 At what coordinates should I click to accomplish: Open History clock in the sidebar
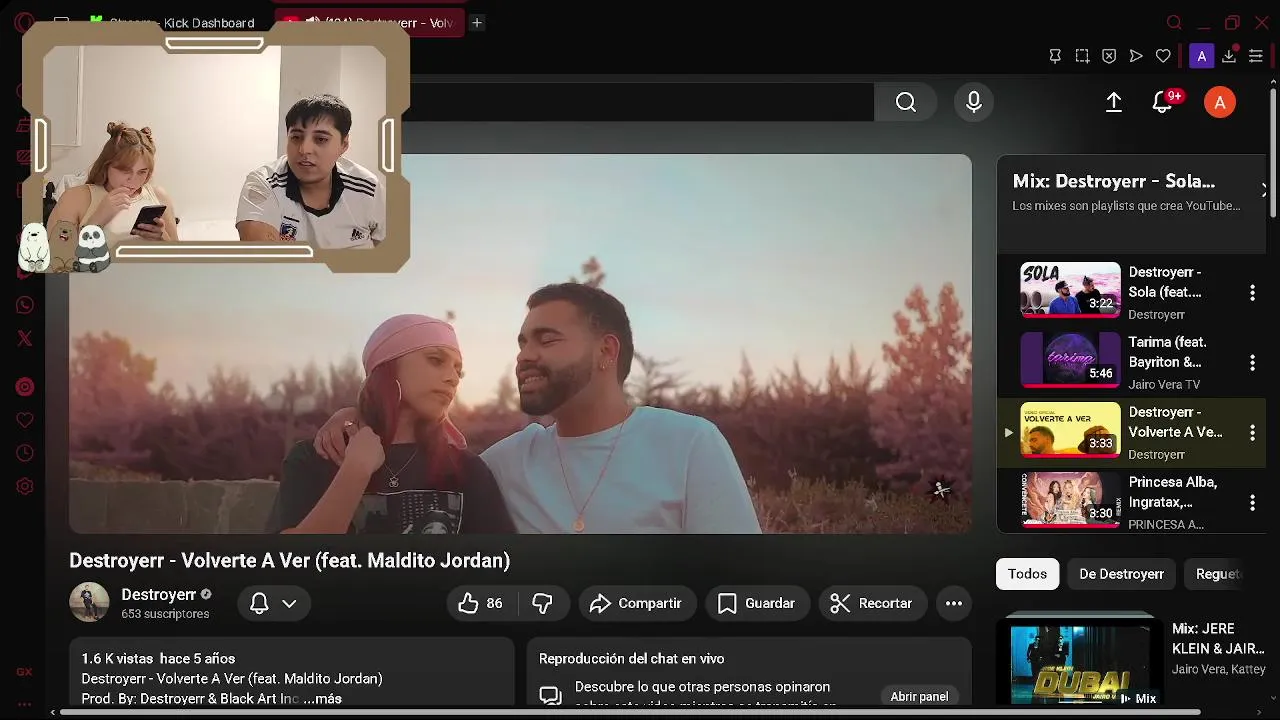click(x=25, y=453)
